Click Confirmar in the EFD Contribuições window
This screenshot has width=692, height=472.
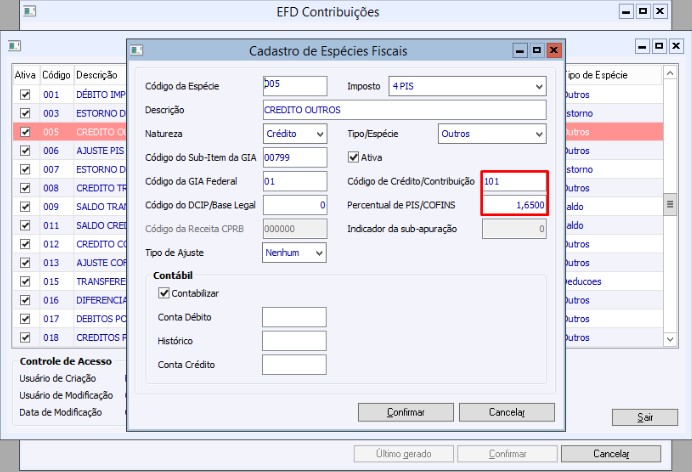[x=507, y=453]
